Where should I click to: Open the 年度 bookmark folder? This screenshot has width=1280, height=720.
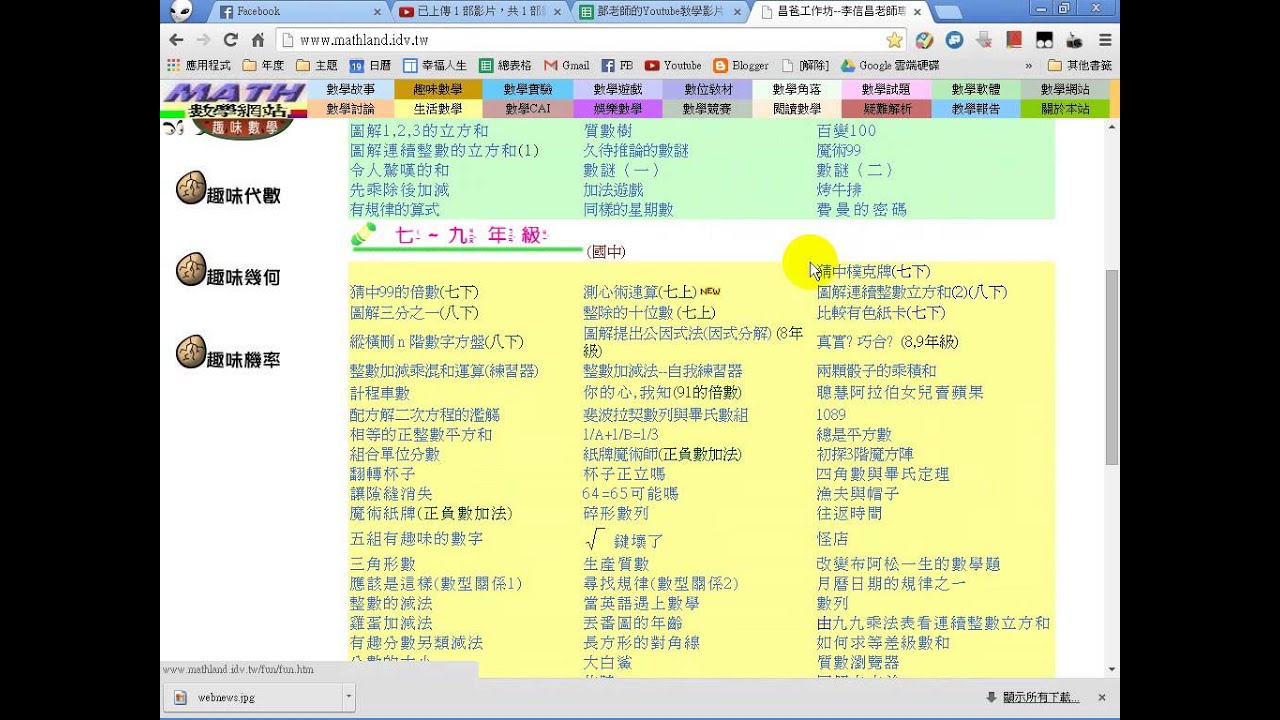coord(264,66)
